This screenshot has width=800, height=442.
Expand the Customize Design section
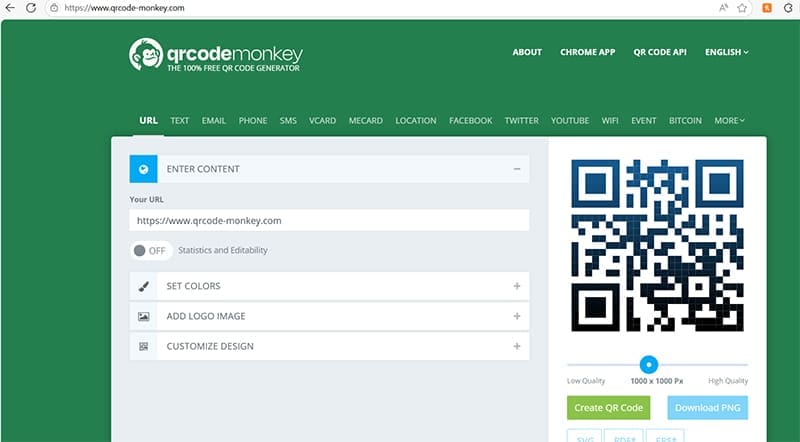pyautogui.click(x=517, y=346)
